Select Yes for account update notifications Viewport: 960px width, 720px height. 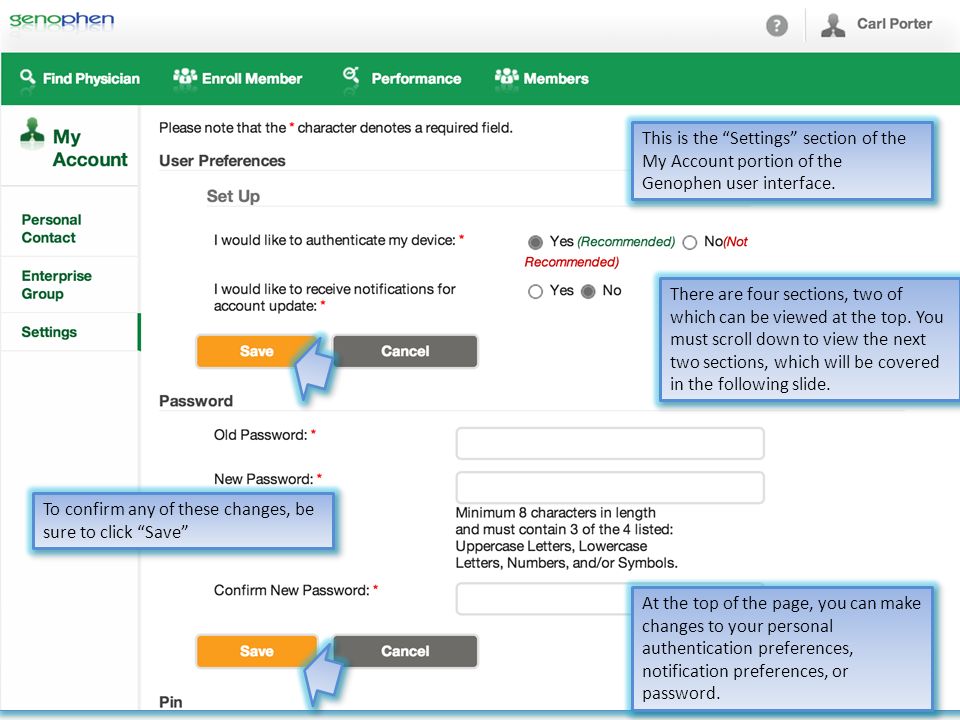[x=535, y=291]
